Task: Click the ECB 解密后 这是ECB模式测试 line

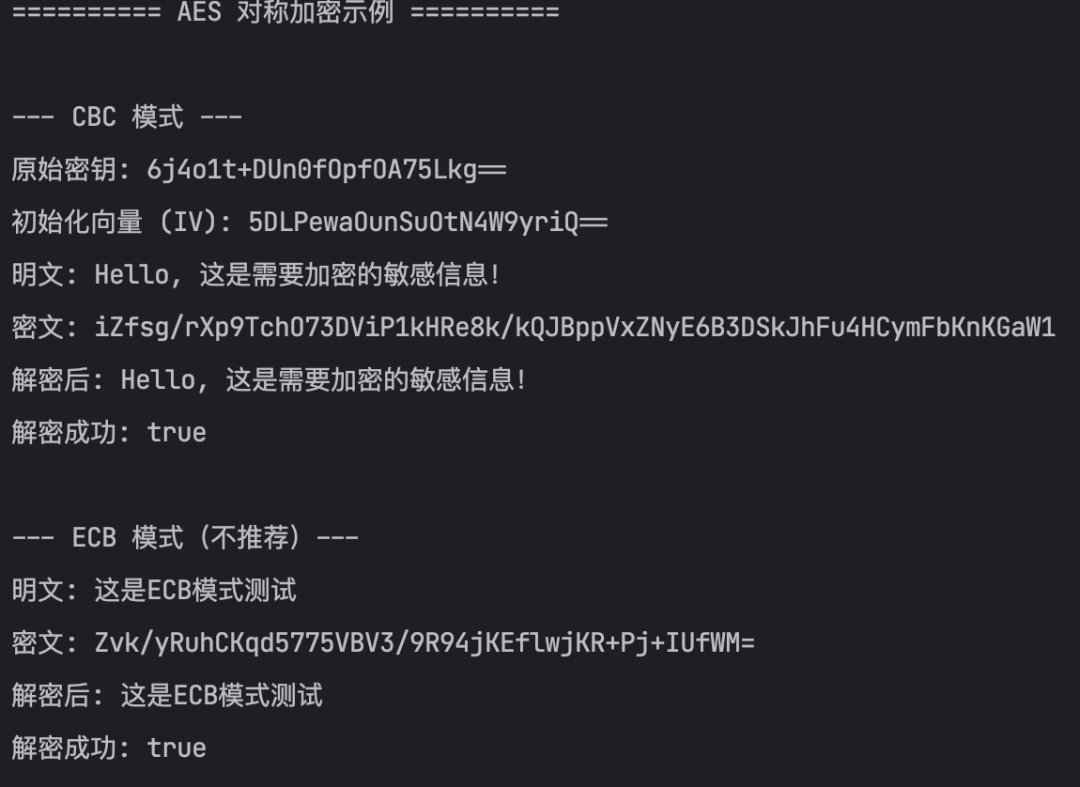Action: (x=167, y=695)
